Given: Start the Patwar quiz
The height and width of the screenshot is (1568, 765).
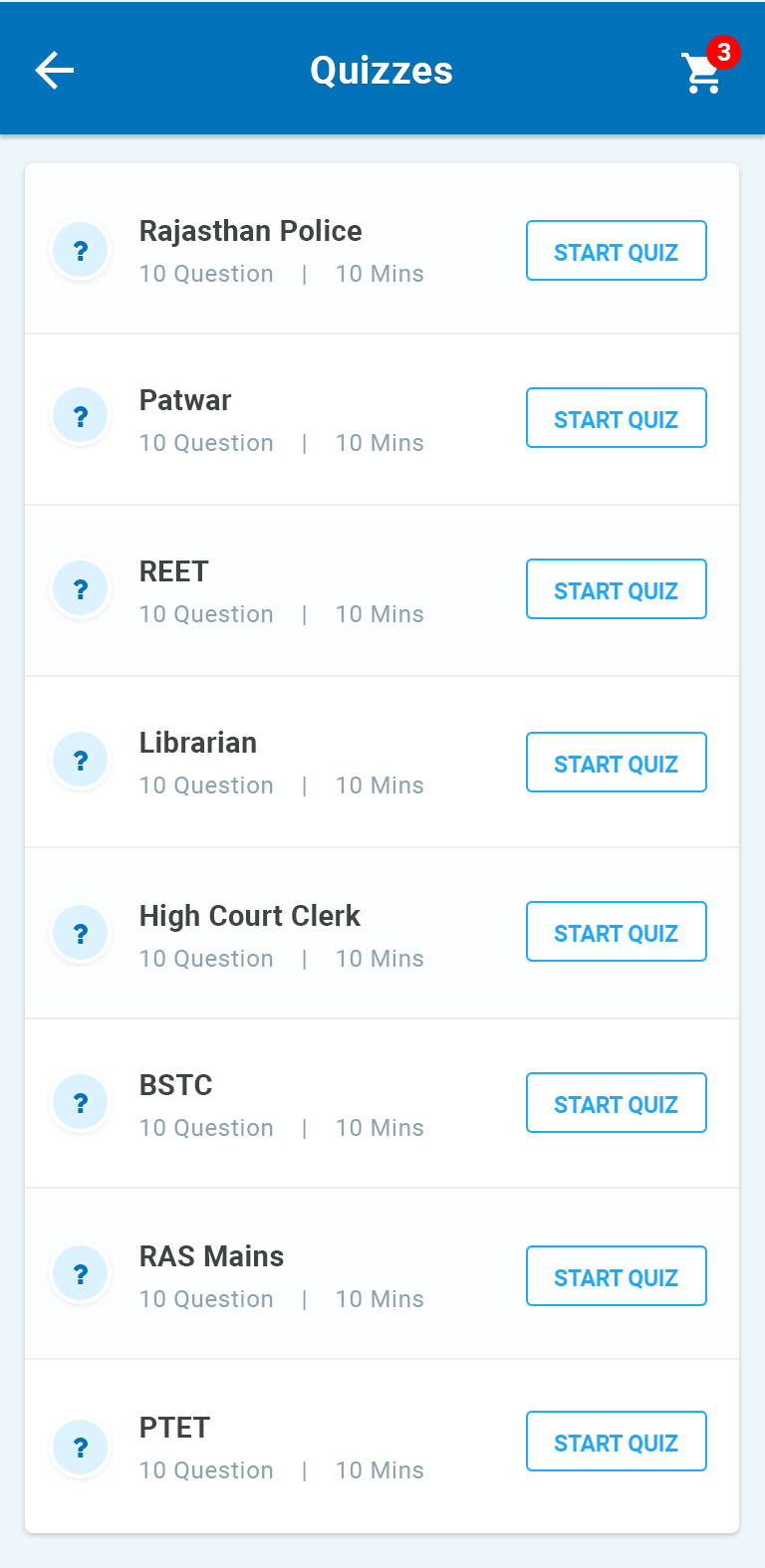Looking at the screenshot, I should [x=616, y=419].
